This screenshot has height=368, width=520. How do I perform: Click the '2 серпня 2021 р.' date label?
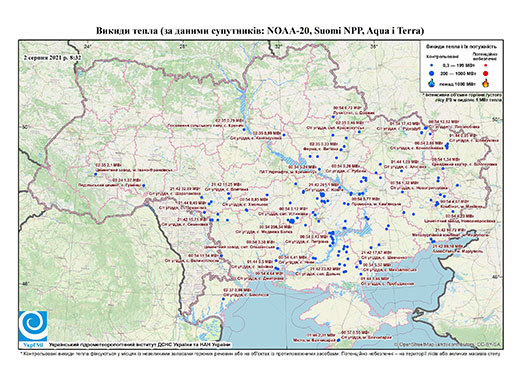coord(46,57)
